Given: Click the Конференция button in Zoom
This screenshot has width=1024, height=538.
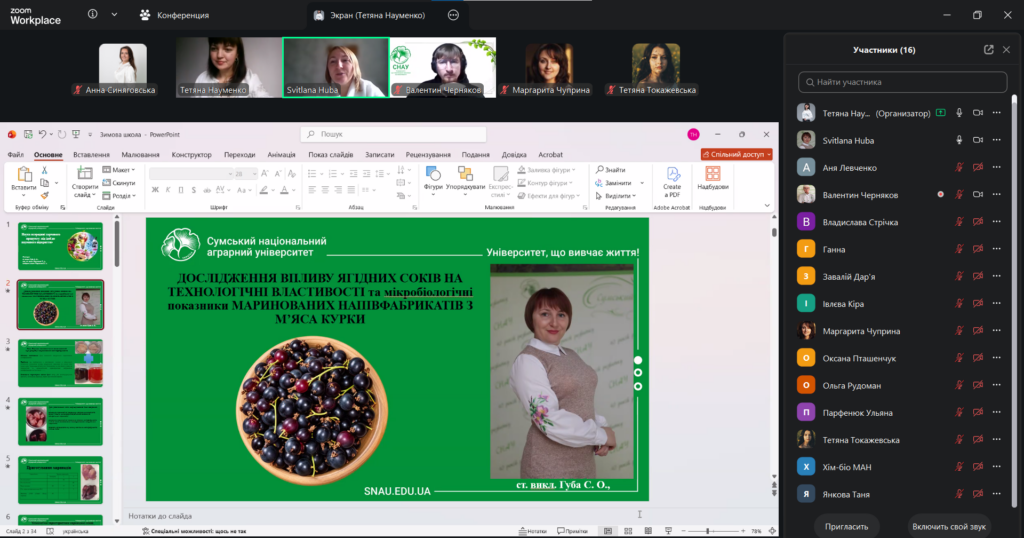Looking at the screenshot, I should (175, 15).
